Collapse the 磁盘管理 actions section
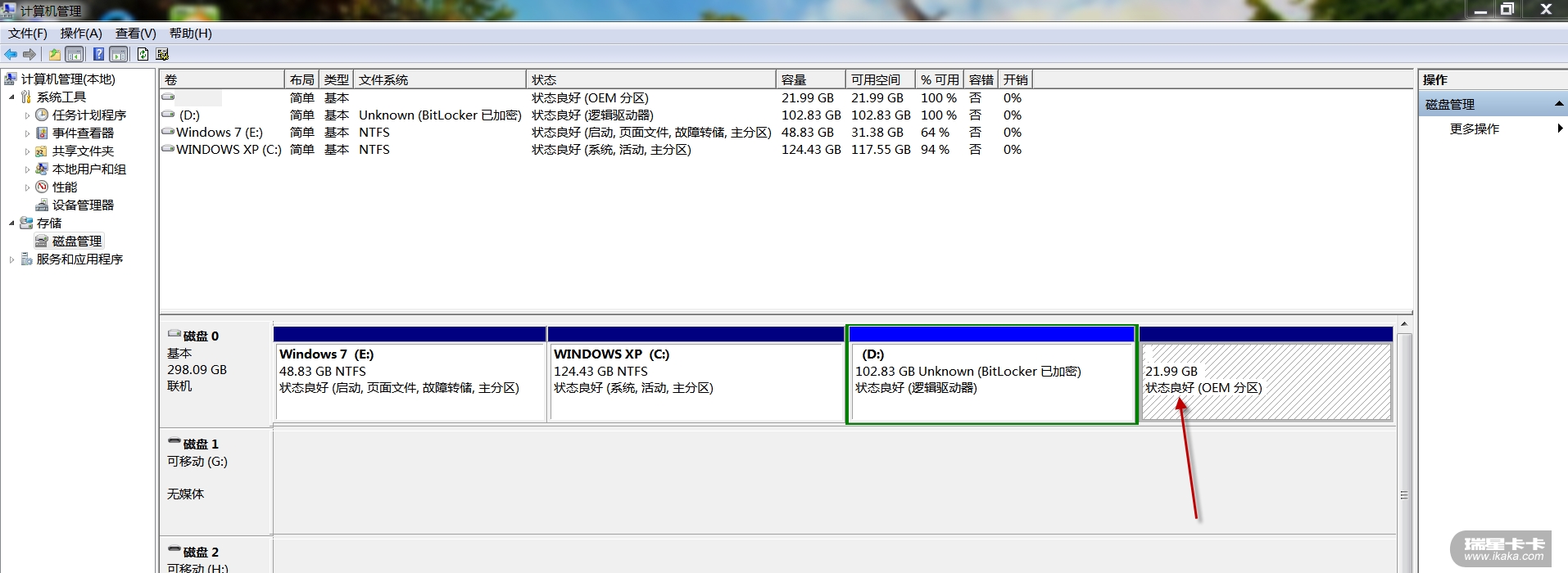1568x573 pixels. tap(1559, 104)
